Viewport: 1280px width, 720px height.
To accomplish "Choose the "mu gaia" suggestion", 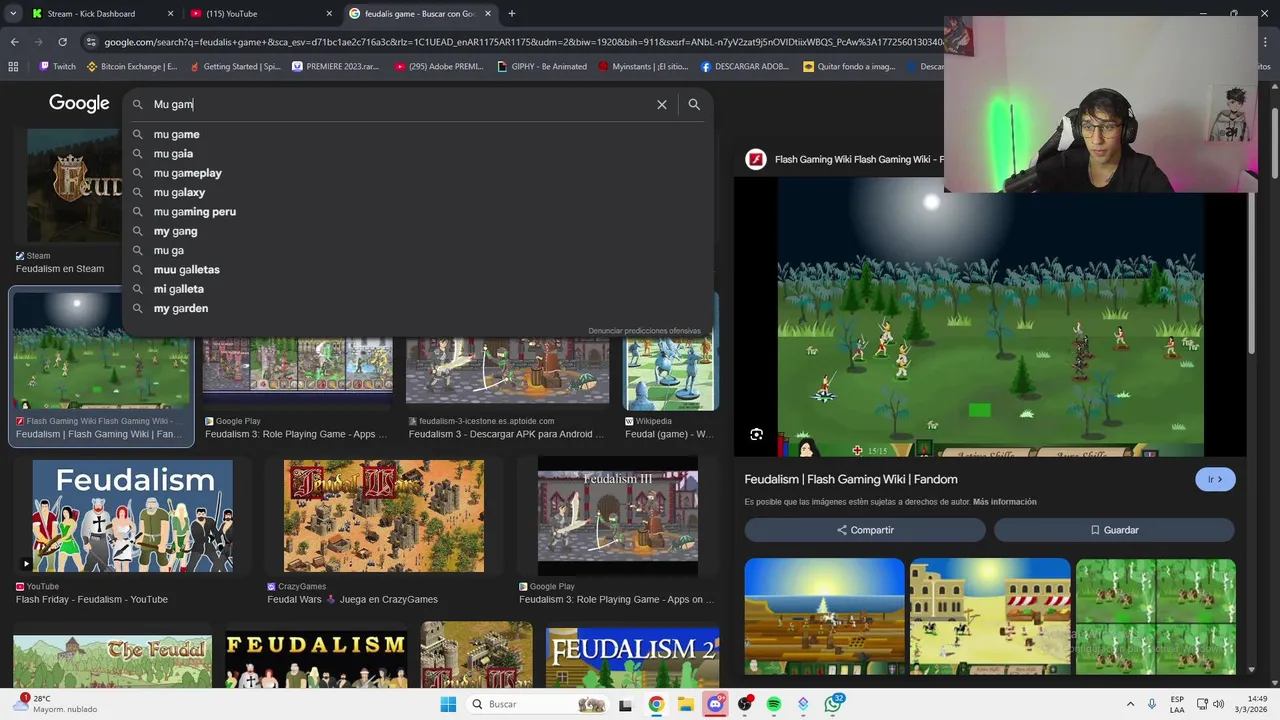I will coord(418,153).
